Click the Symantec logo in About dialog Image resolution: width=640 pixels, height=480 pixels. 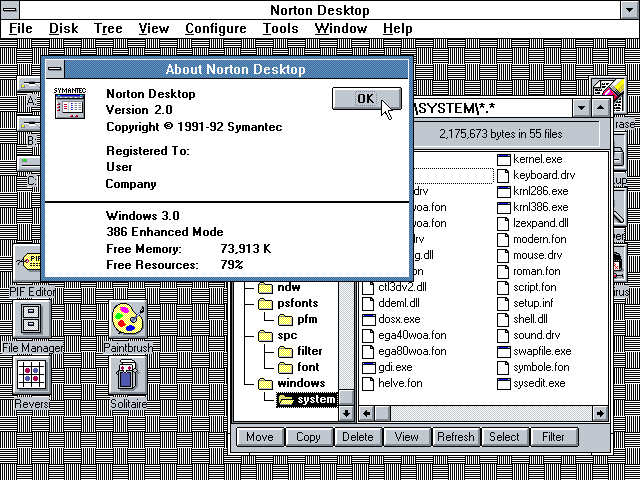point(70,103)
